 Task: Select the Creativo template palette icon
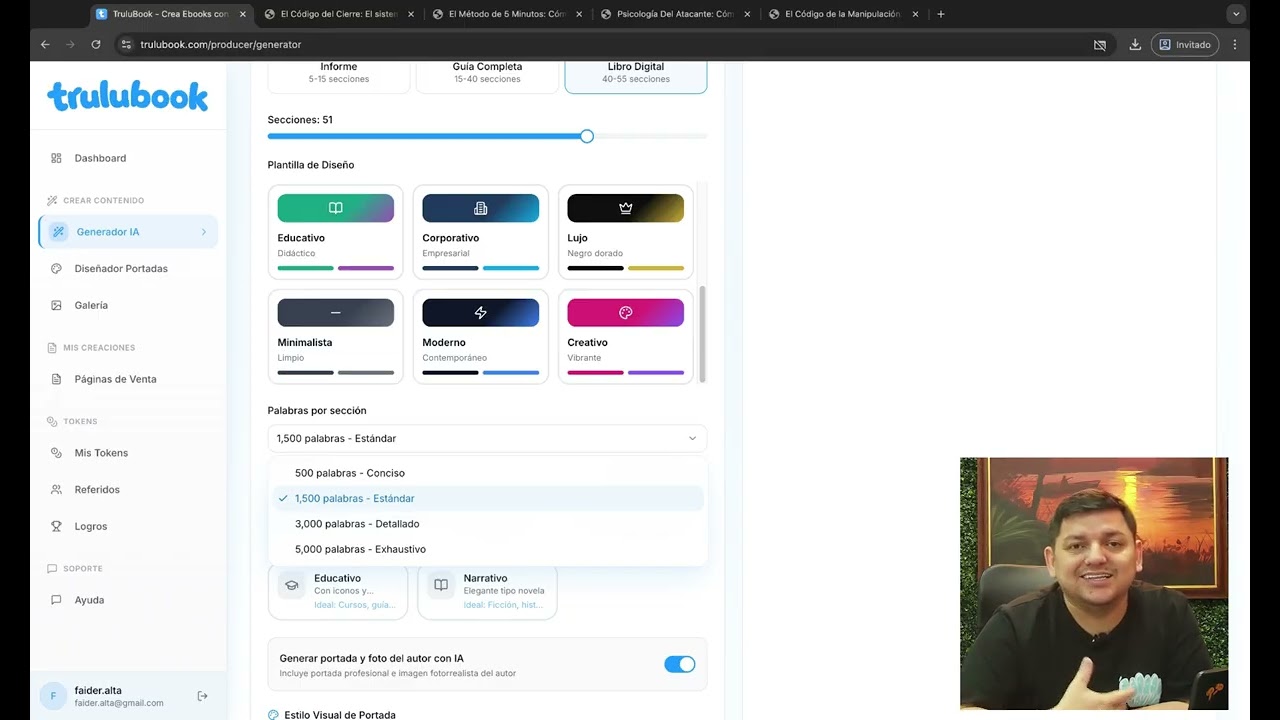click(626, 313)
